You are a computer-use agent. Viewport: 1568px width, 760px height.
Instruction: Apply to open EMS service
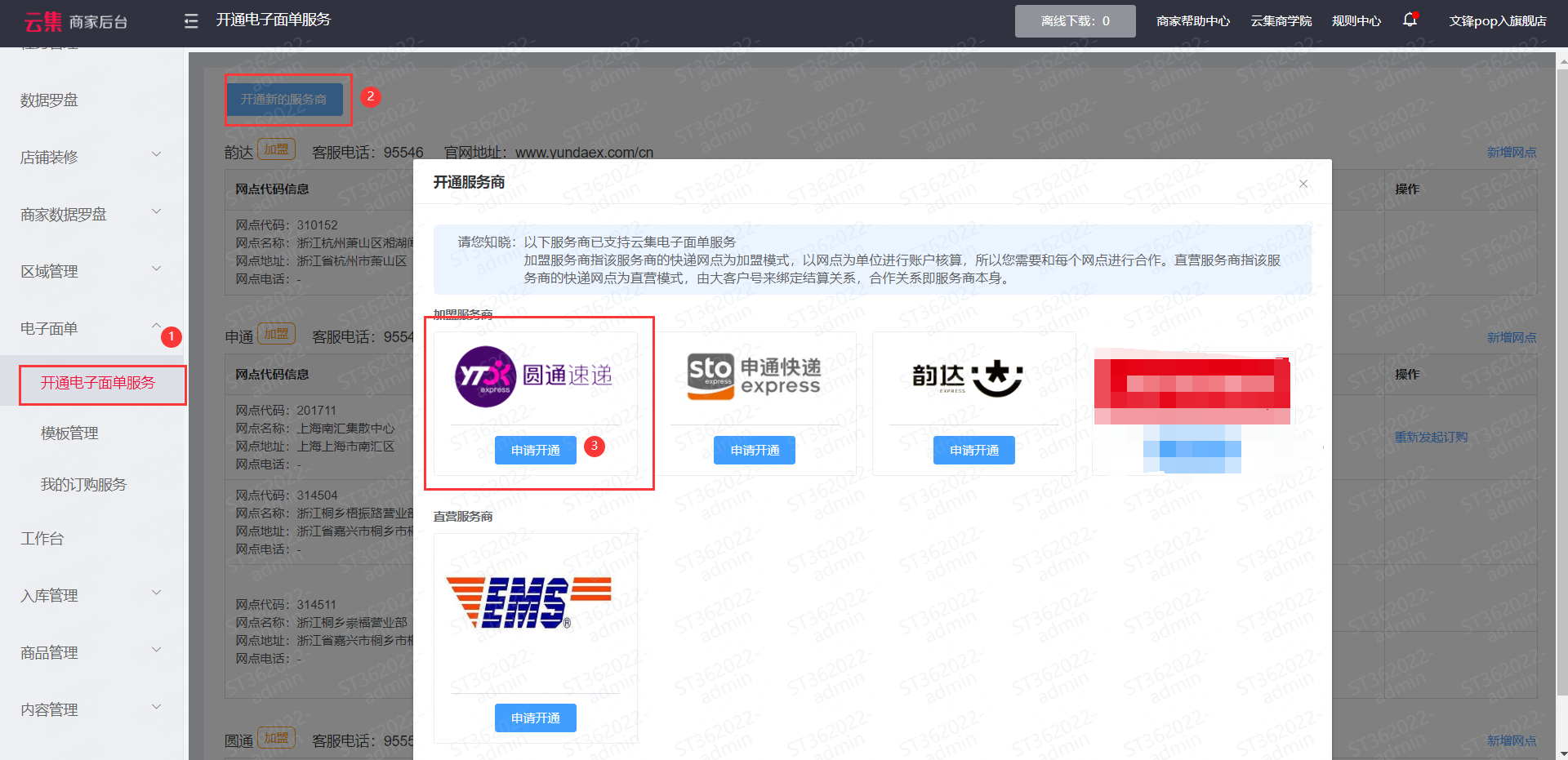[x=536, y=718]
